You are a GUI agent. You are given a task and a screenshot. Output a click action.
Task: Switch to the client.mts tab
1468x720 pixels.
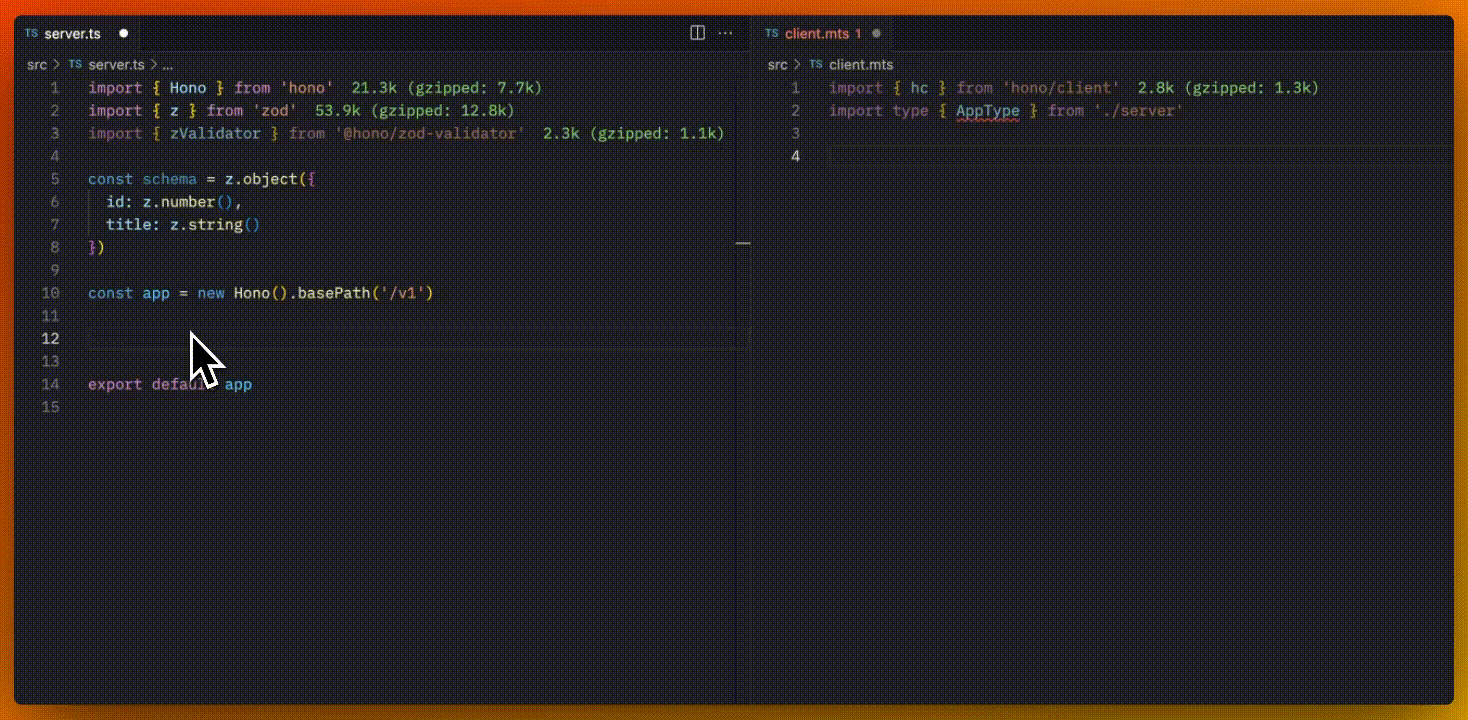[816, 33]
